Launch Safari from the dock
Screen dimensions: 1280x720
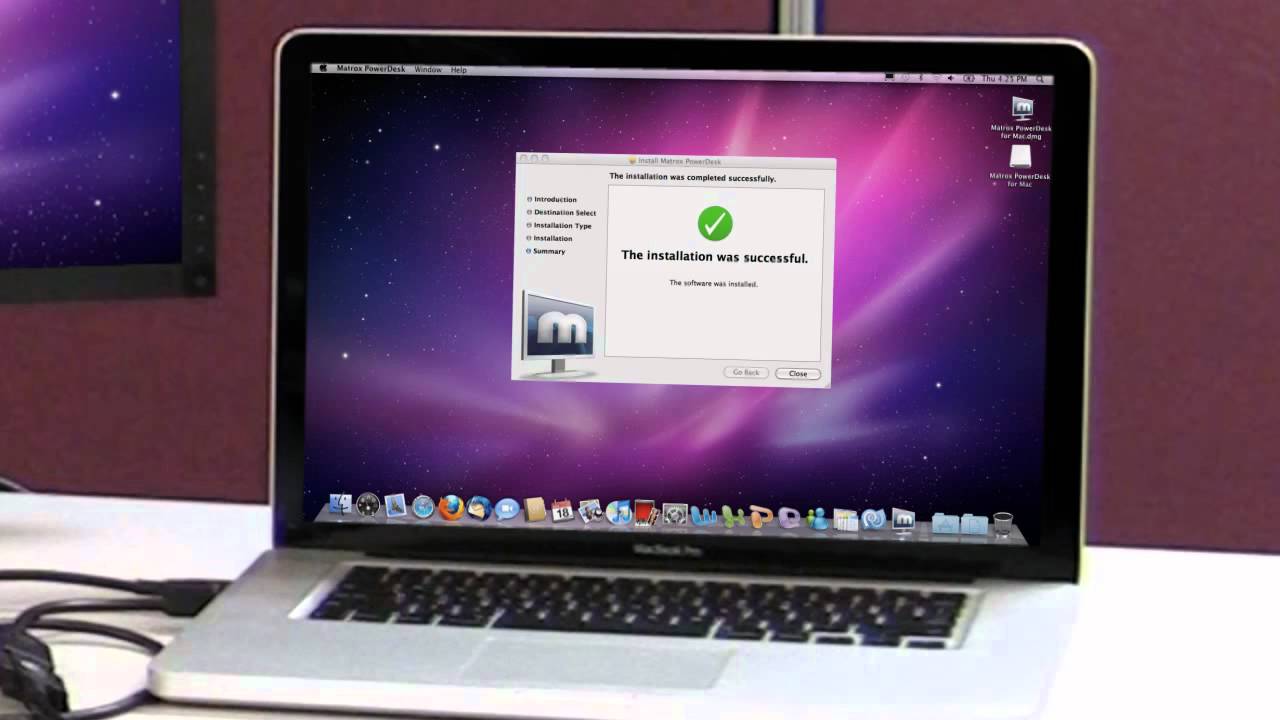423,507
